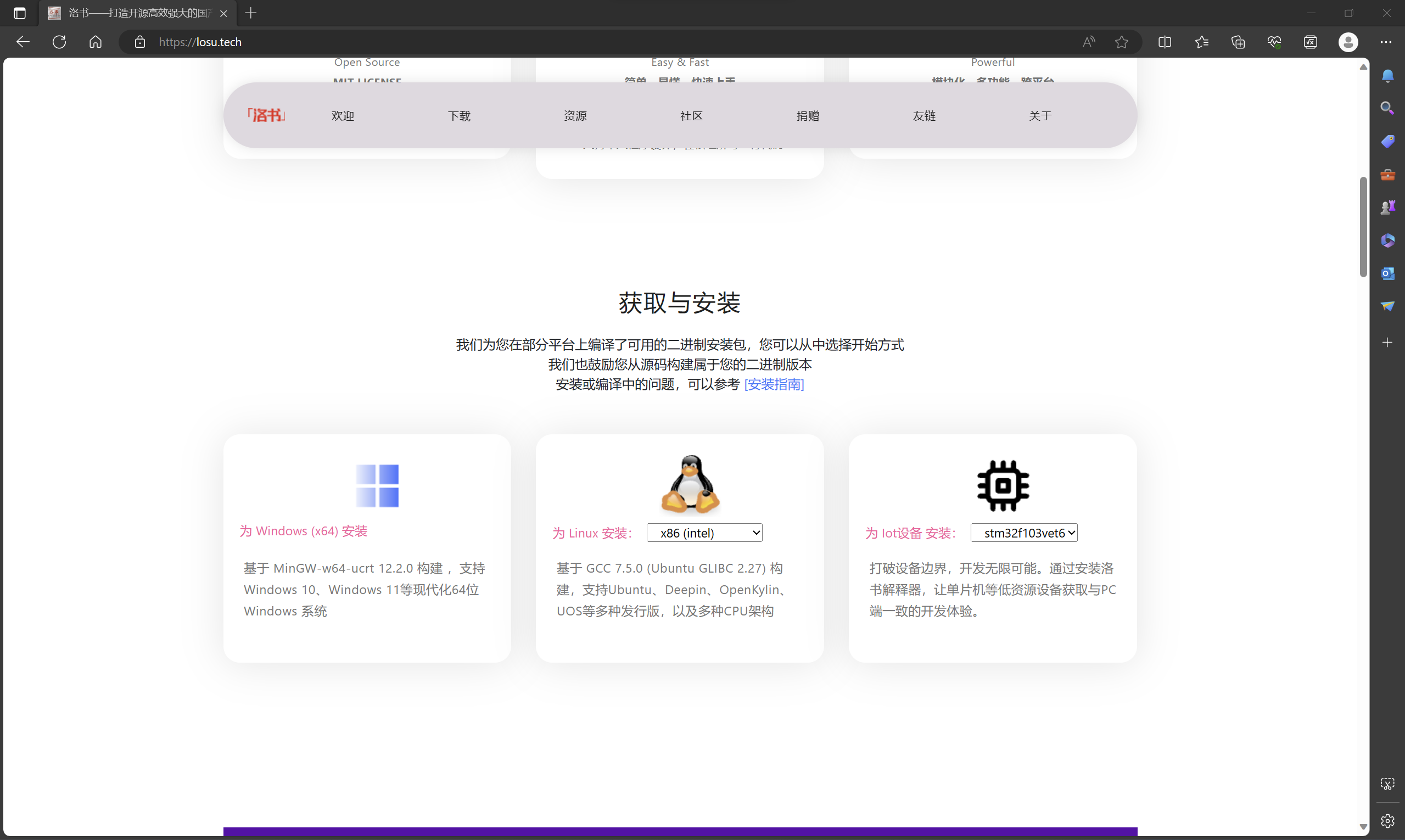Screen dimensions: 1405x840
Task: Open Outlook from the Edge sidebar
Action: click(1387, 273)
